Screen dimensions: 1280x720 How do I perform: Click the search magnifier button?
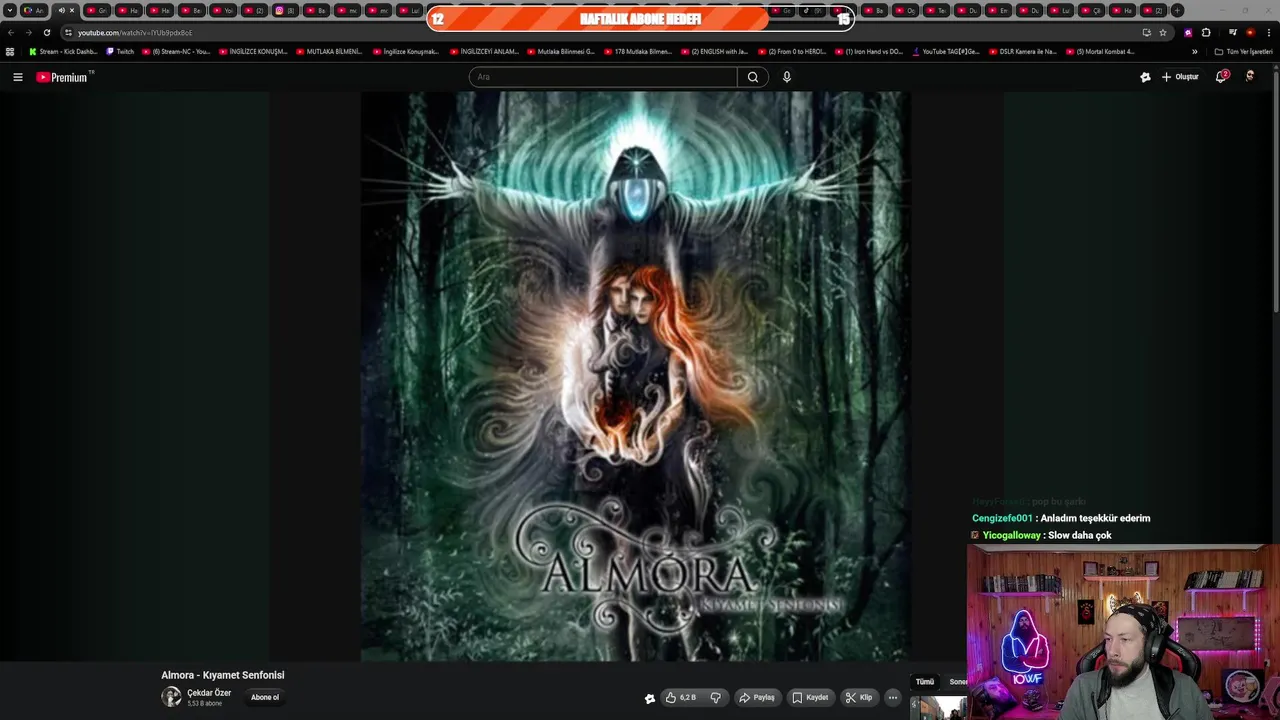pyautogui.click(x=753, y=77)
